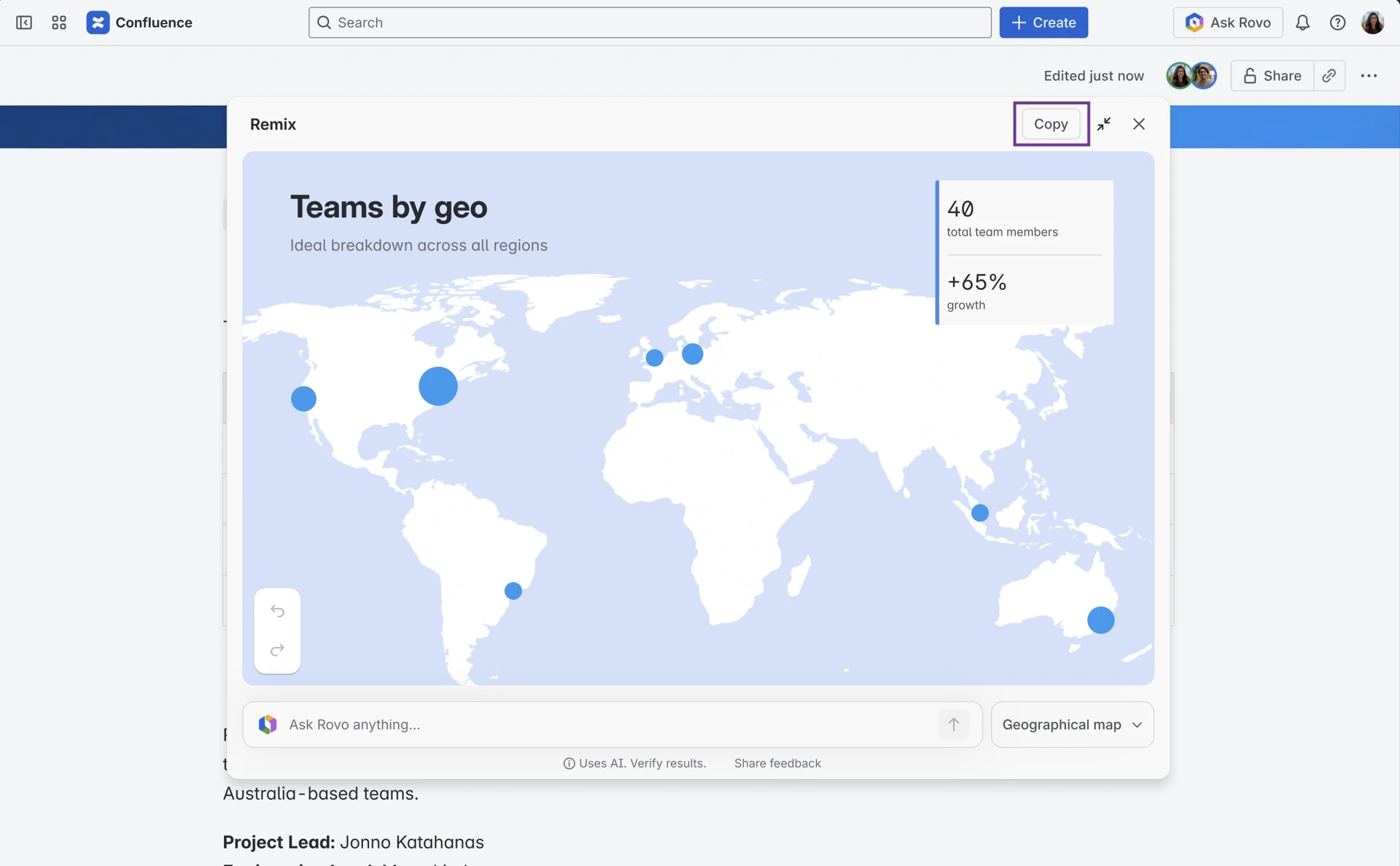The image size is (1400, 866).
Task: Collapse the left sidebar
Action: [x=24, y=23]
